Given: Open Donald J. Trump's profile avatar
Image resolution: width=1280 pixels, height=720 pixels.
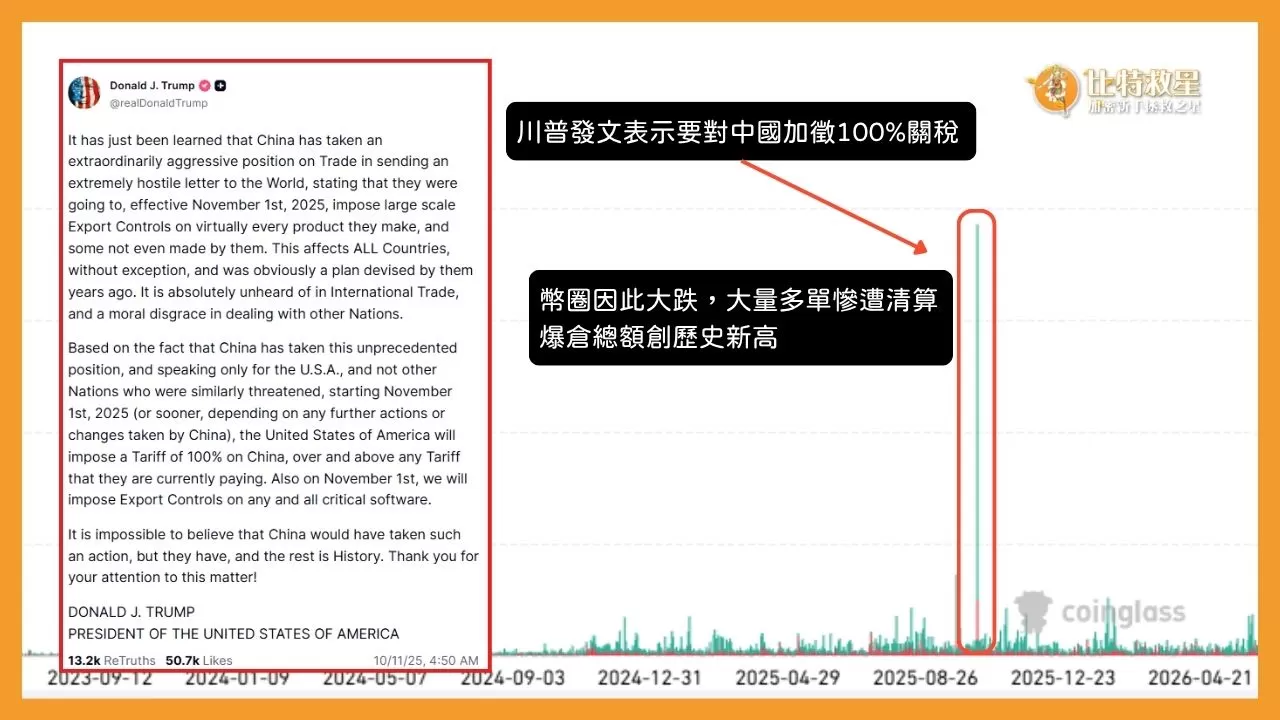Looking at the screenshot, I should 84,93.
